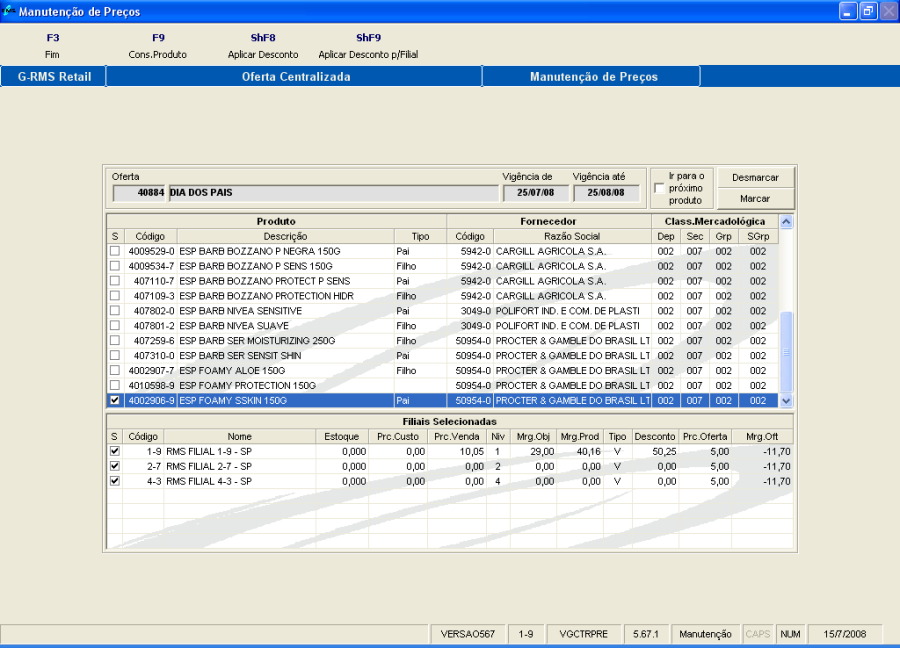Uncheck RMS FILIAL 1-9 - SP checkbox

[x=115, y=451]
